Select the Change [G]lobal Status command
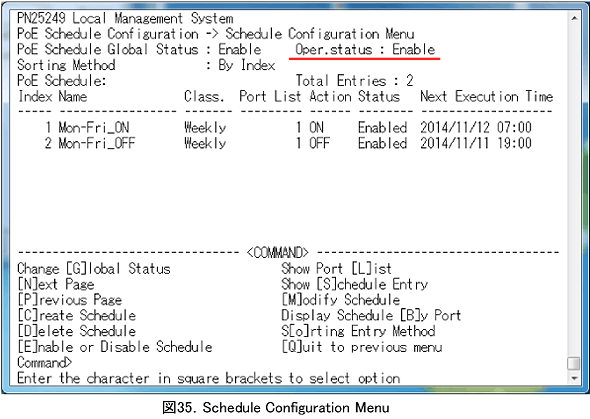 pos(94,269)
